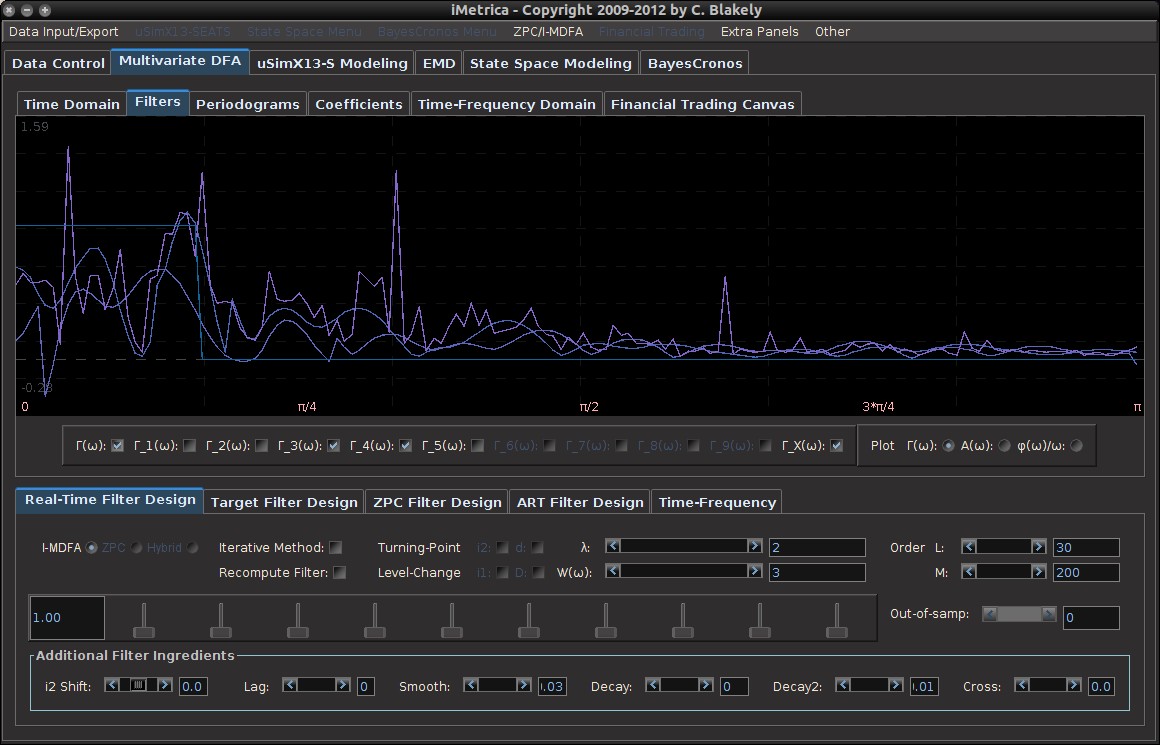
Task: Click the left arrow of the λ scrollbar
Action: click(614, 546)
